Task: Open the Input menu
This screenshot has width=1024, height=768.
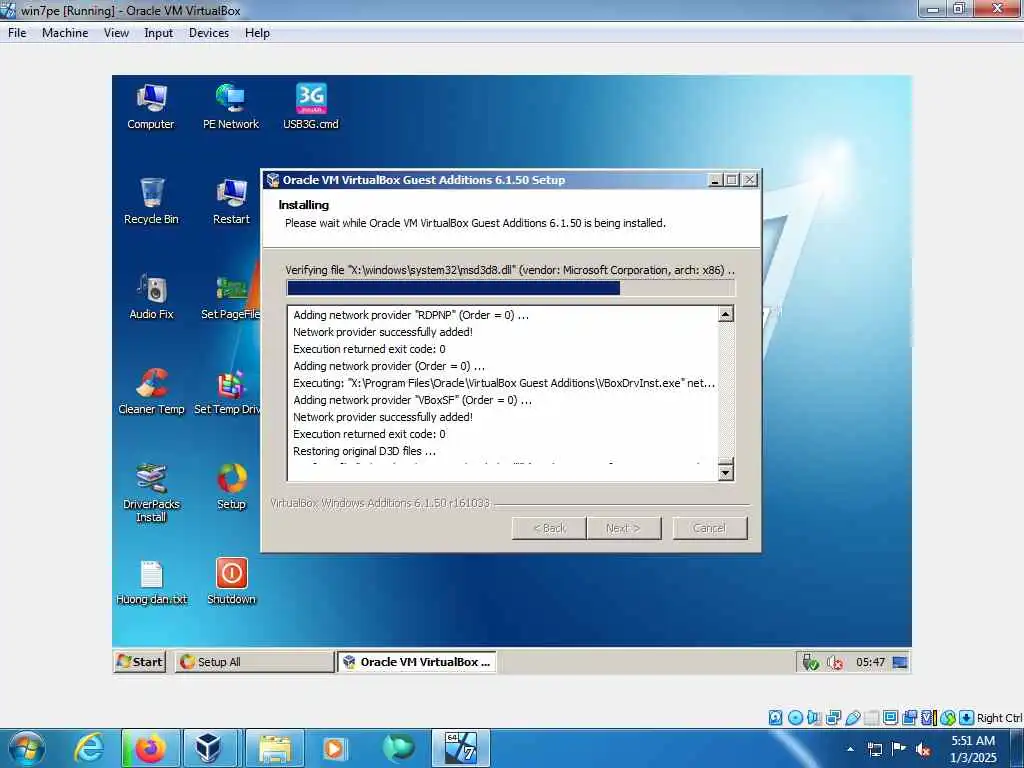Action: tap(159, 33)
